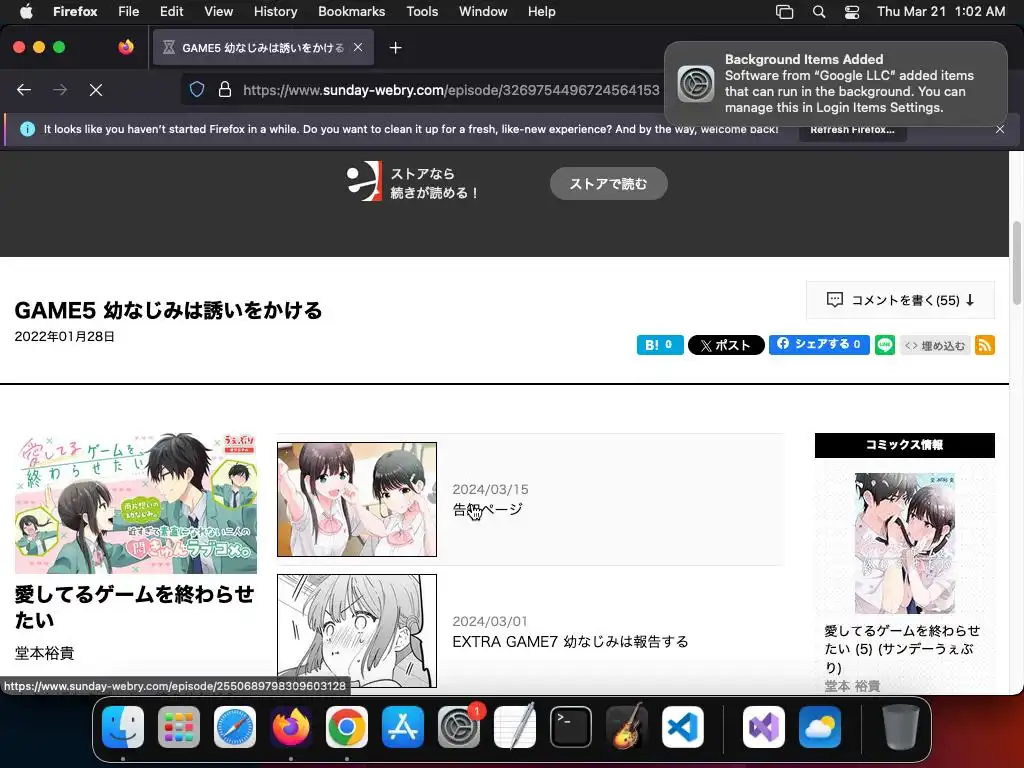
Task: Open the cloud weather app in dock
Action: coord(820,727)
